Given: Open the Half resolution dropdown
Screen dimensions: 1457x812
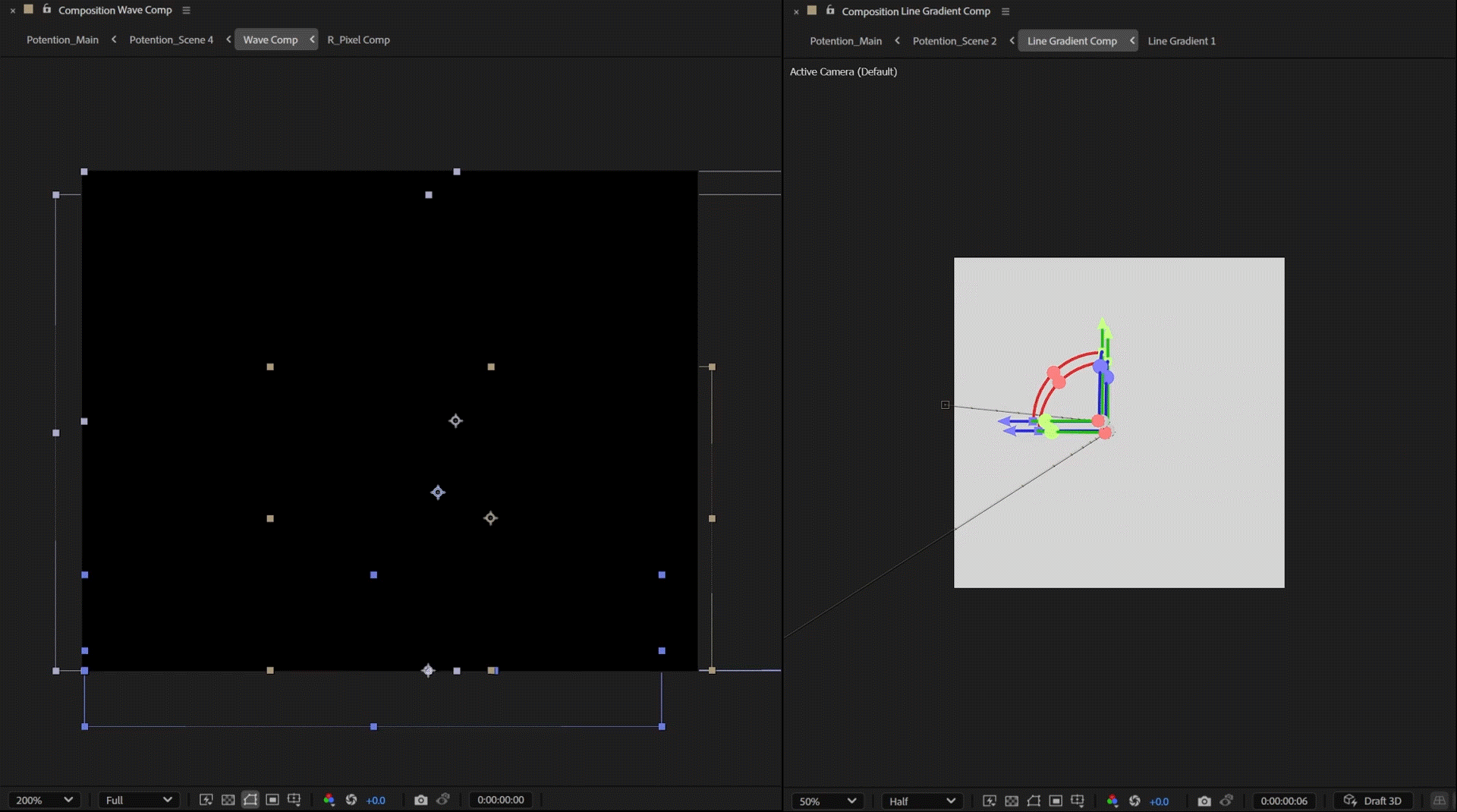Looking at the screenshot, I should pyautogui.click(x=922, y=801).
